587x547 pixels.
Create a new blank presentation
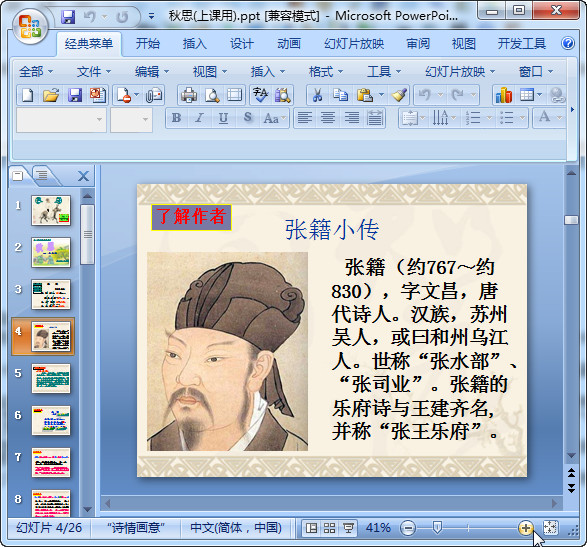tap(28, 95)
